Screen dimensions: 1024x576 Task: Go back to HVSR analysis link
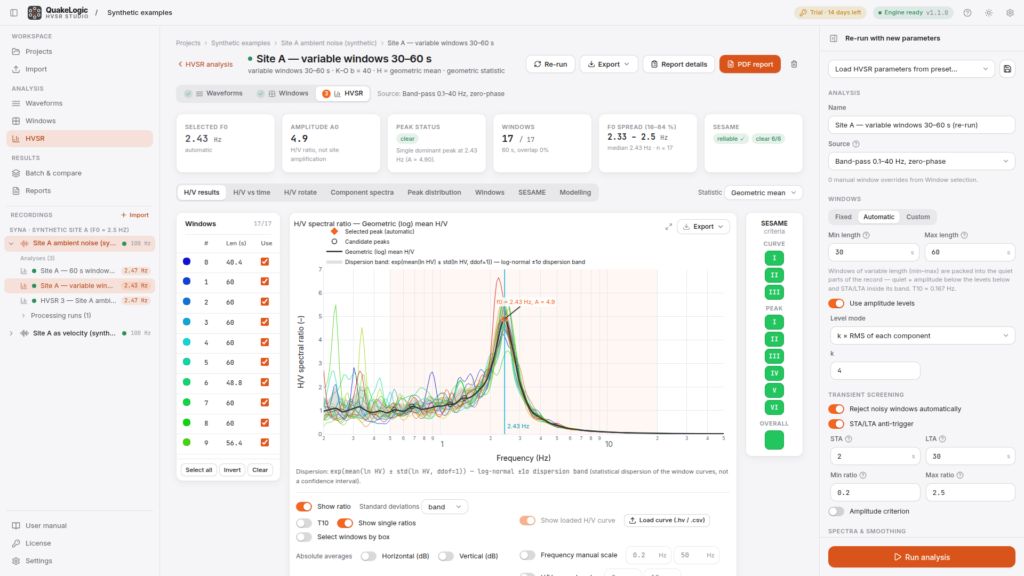point(205,64)
